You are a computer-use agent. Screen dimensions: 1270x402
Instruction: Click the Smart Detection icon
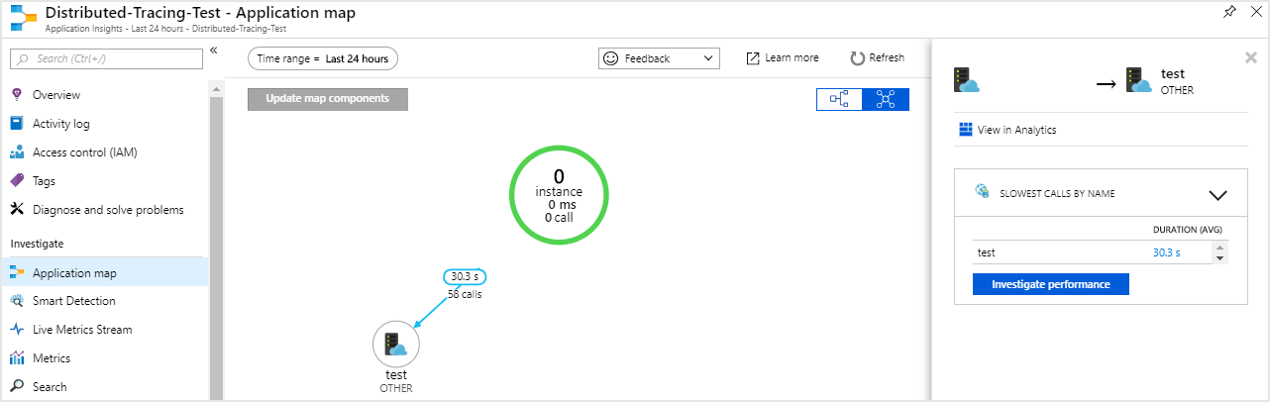[x=16, y=301]
